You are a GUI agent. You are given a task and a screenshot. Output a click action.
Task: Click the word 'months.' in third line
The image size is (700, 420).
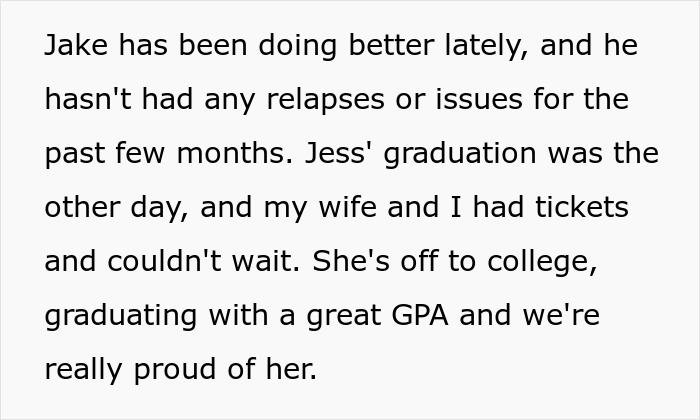point(235,154)
